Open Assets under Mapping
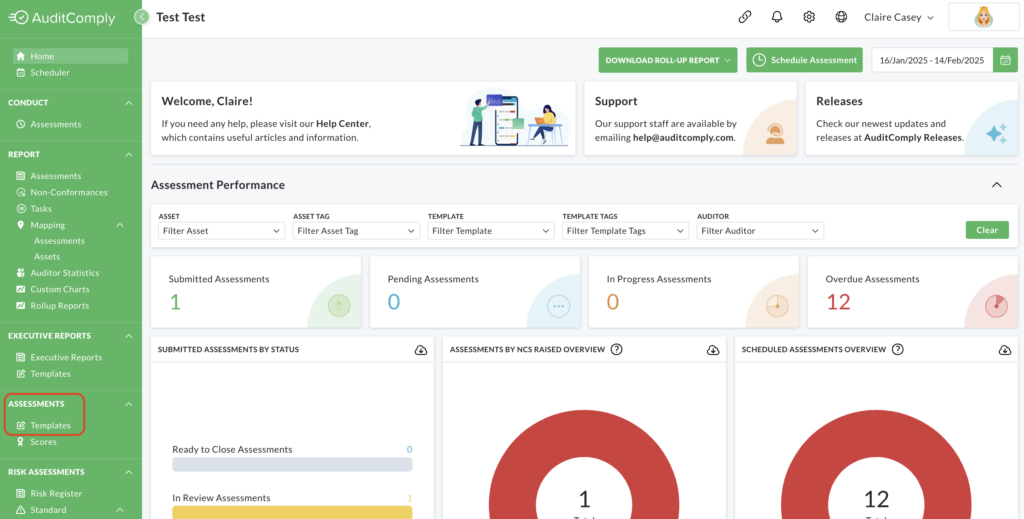The height and width of the screenshot is (519, 1024). (47, 257)
